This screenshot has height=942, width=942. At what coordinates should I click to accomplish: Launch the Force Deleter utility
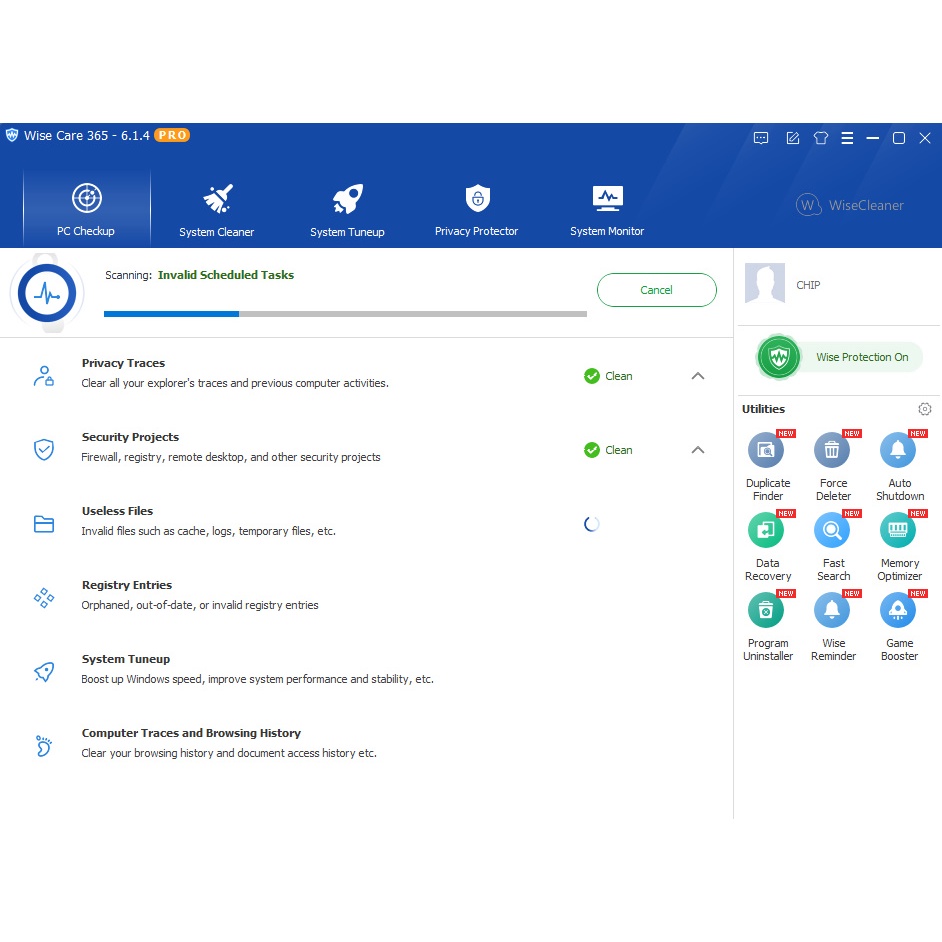832,452
